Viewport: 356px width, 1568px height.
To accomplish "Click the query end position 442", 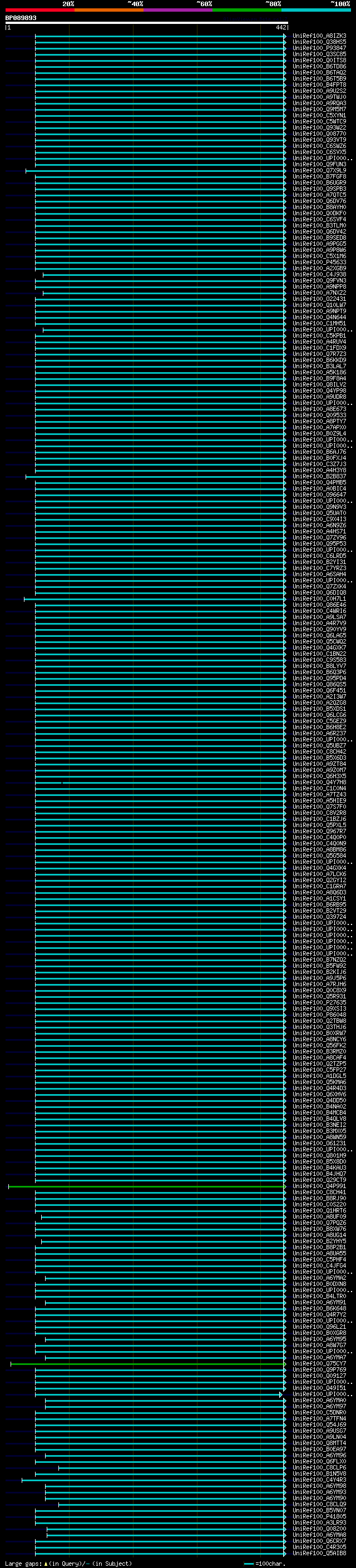I will (x=280, y=27).
